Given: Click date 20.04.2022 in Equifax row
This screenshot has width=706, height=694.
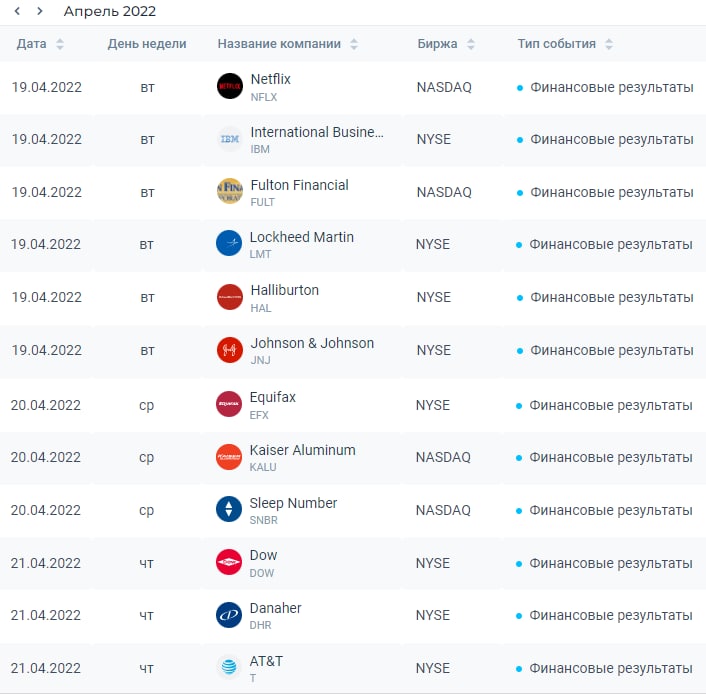Looking at the screenshot, I should (x=46, y=405).
